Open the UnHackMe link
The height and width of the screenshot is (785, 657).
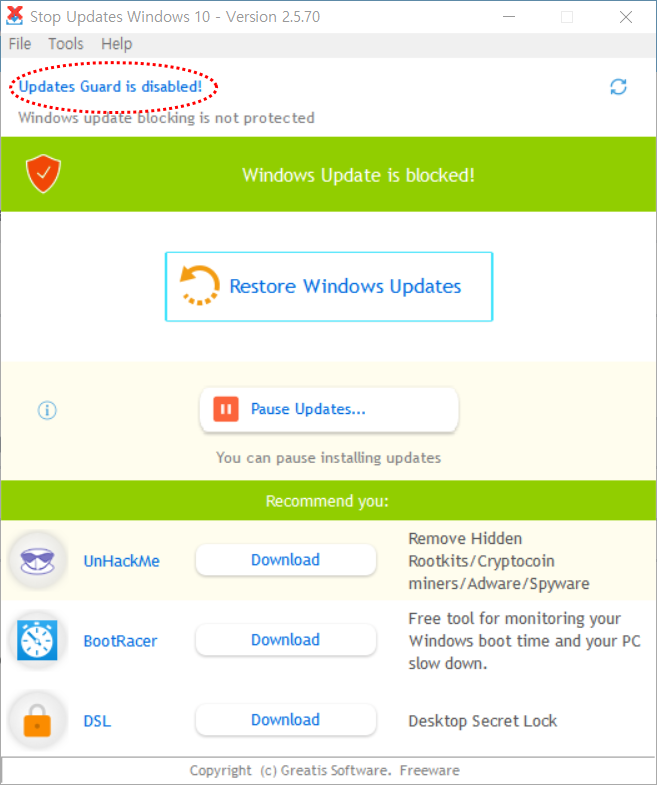[x=122, y=561]
